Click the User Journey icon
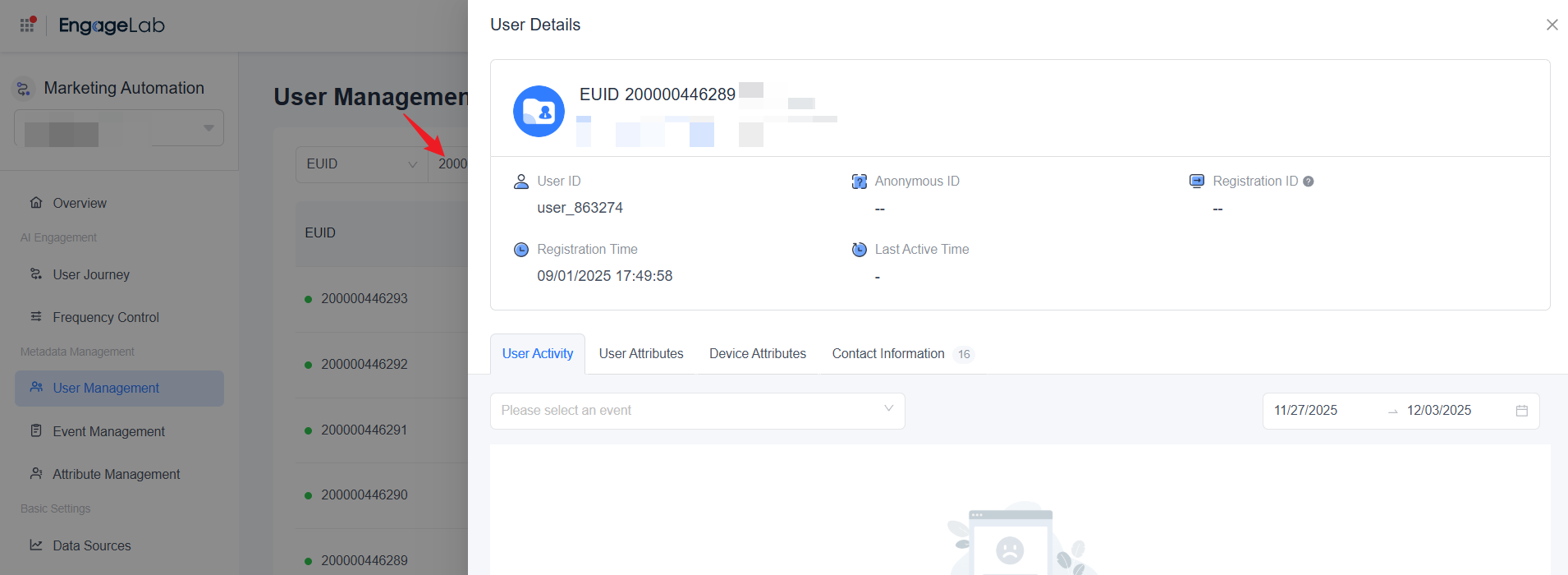This screenshot has height=575, width=1568. pos(36,274)
